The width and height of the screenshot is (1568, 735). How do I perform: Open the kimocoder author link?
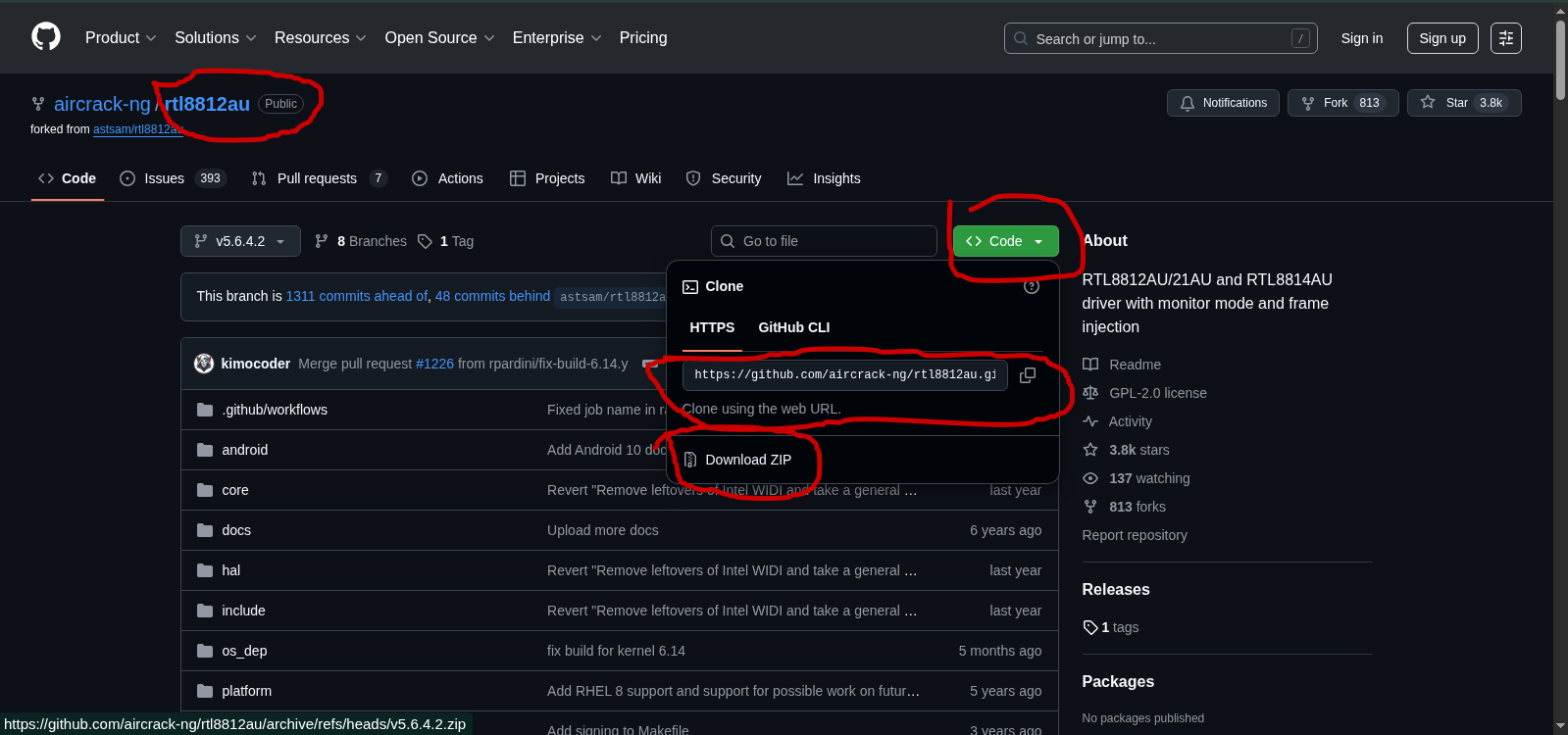[x=256, y=364]
